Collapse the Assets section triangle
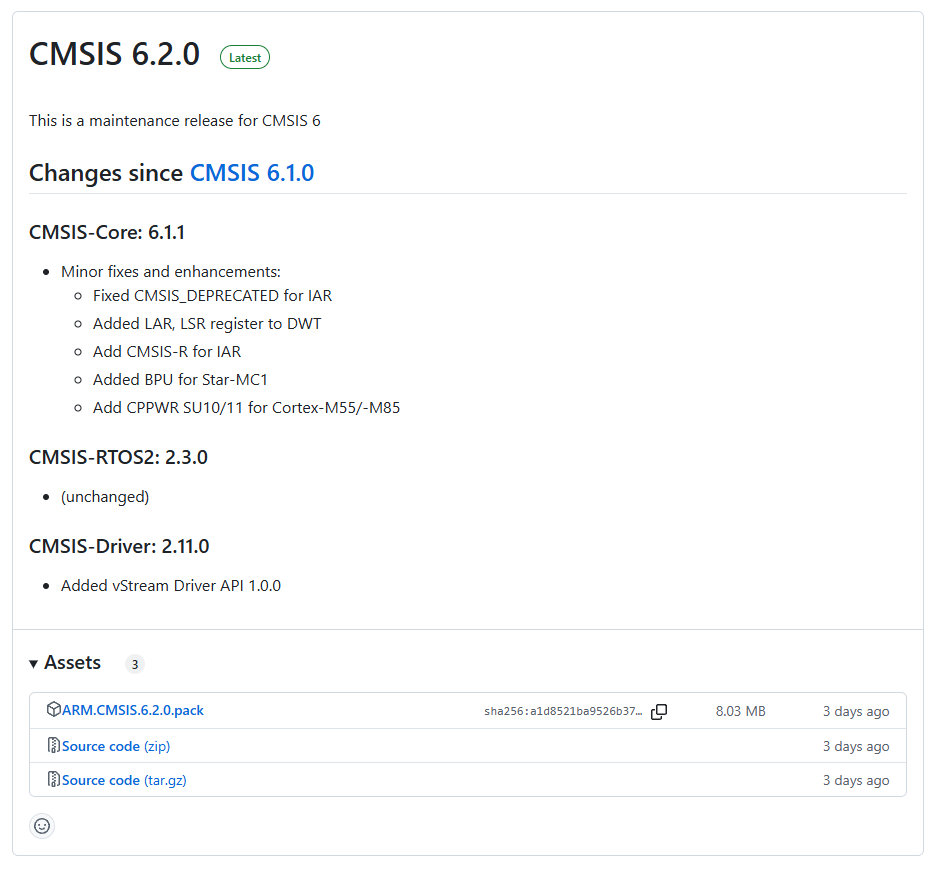This screenshot has width=934, height=871. [x=33, y=664]
